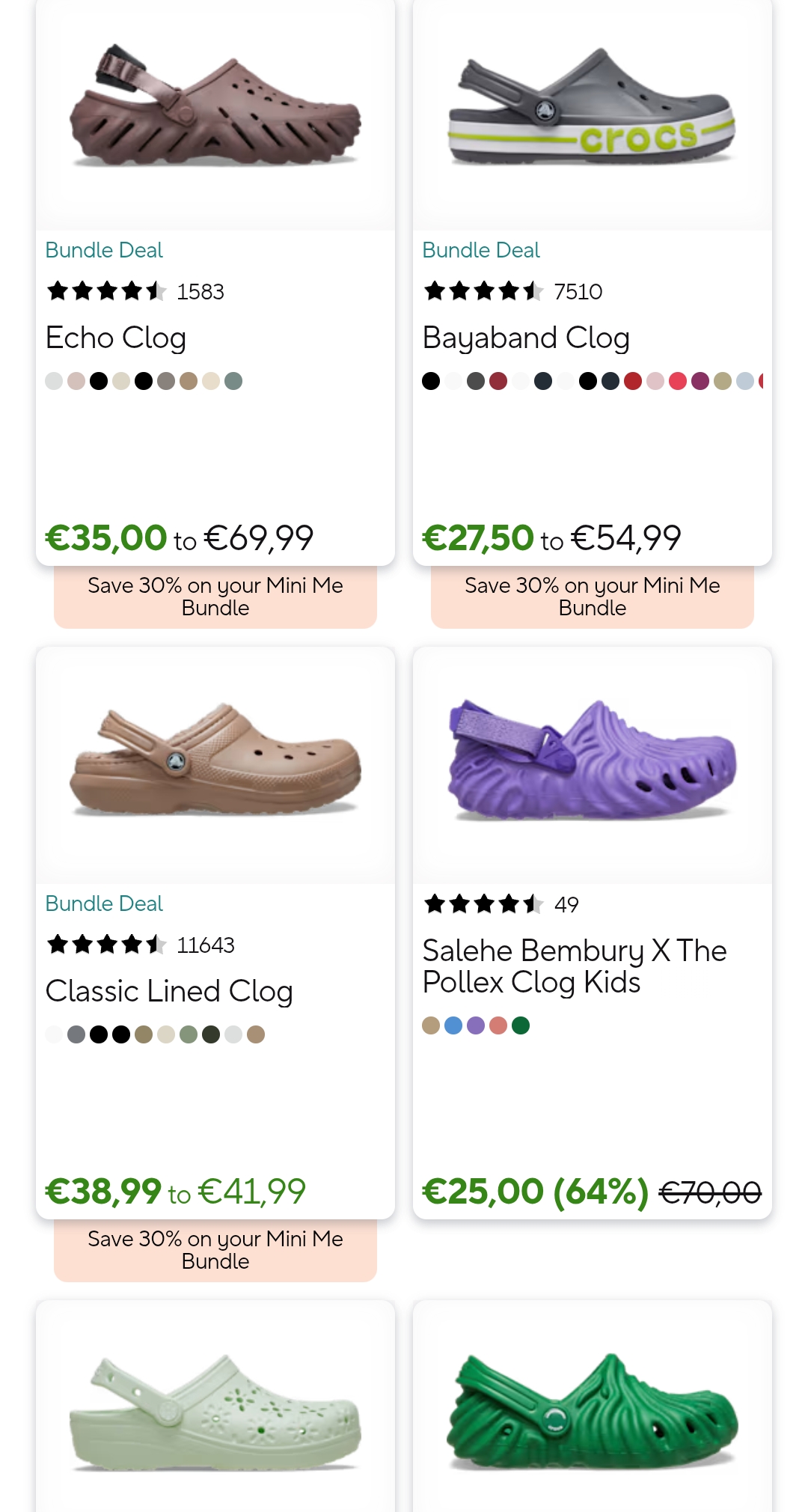Open the Echo Clog product page

pos(116,338)
